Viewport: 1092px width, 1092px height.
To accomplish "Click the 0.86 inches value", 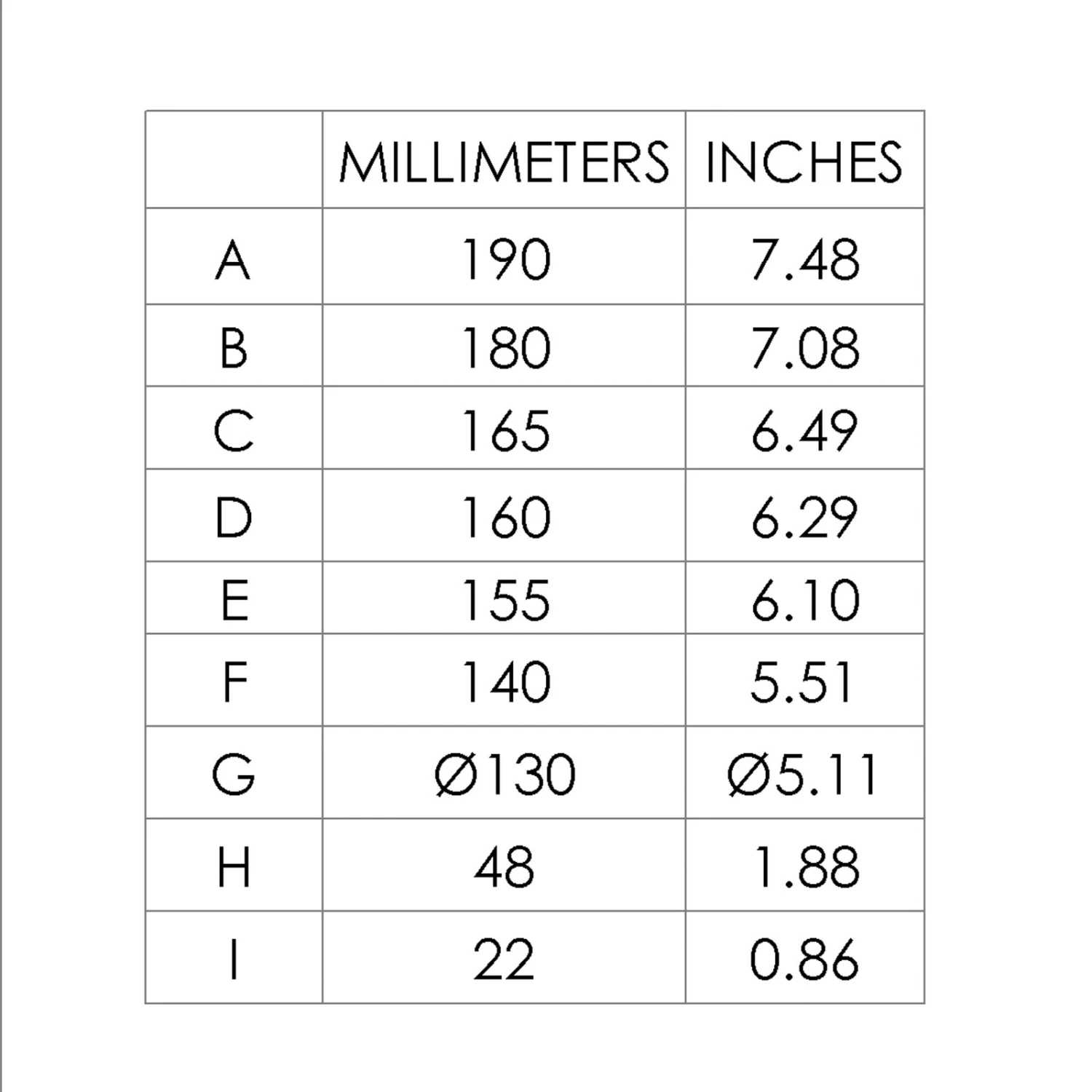I will click(x=804, y=960).
